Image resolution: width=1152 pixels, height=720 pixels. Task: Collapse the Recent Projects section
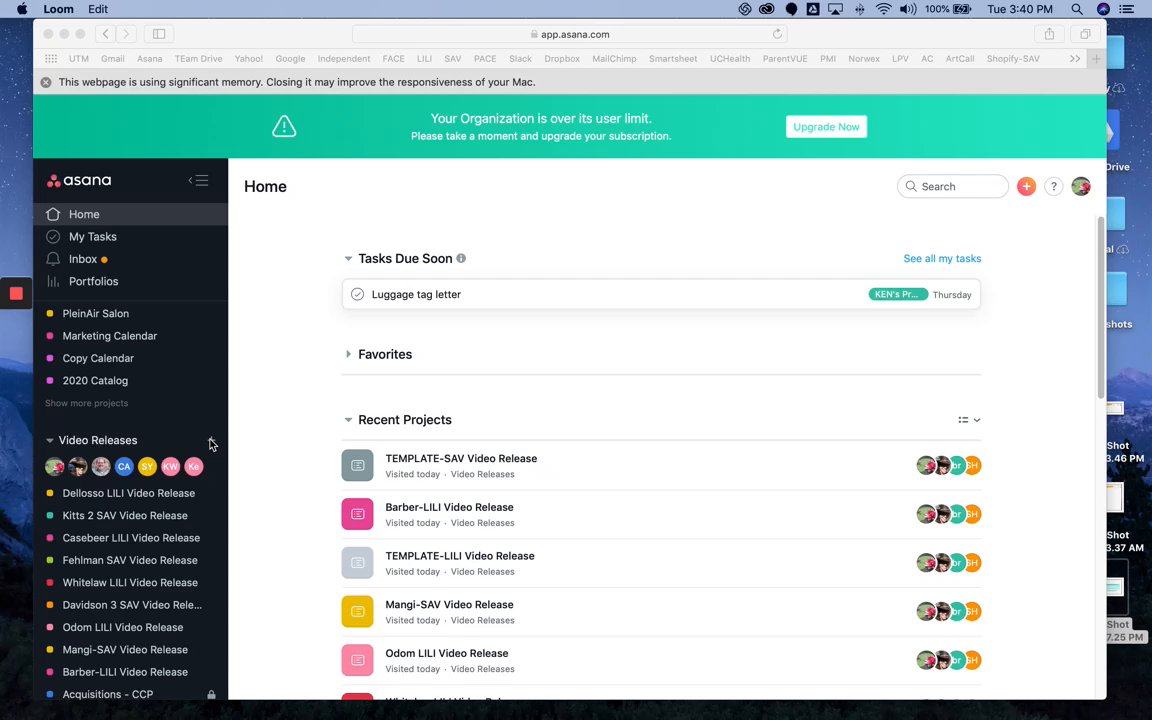coord(348,420)
